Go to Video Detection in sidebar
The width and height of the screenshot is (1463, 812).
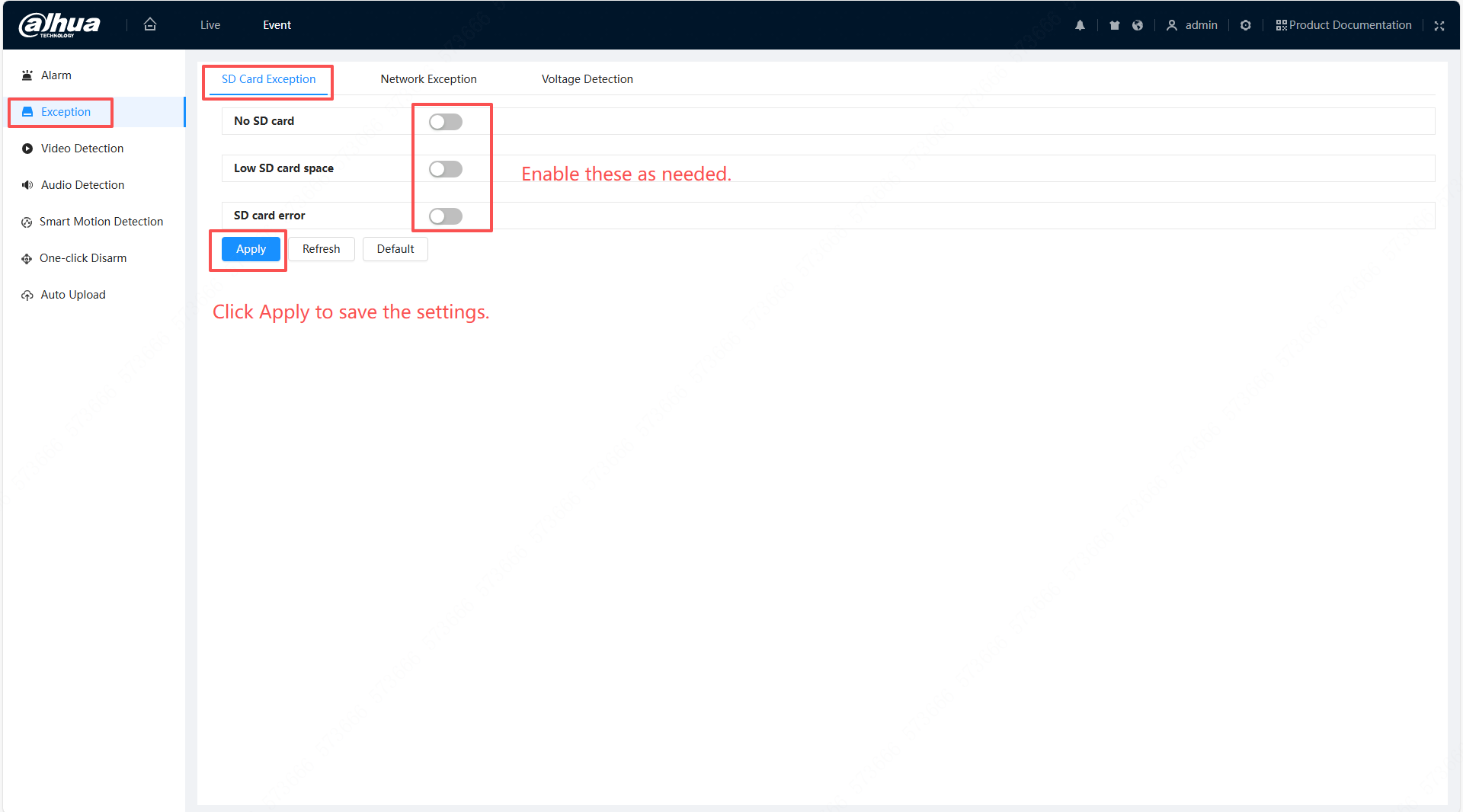point(82,149)
